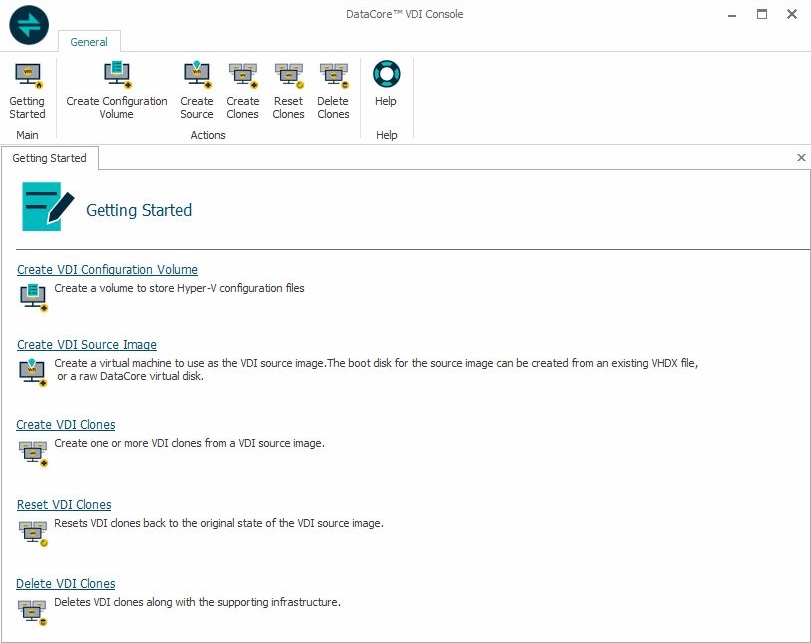Switch to the General ribbon tab
The height and width of the screenshot is (643, 811).
(x=89, y=42)
